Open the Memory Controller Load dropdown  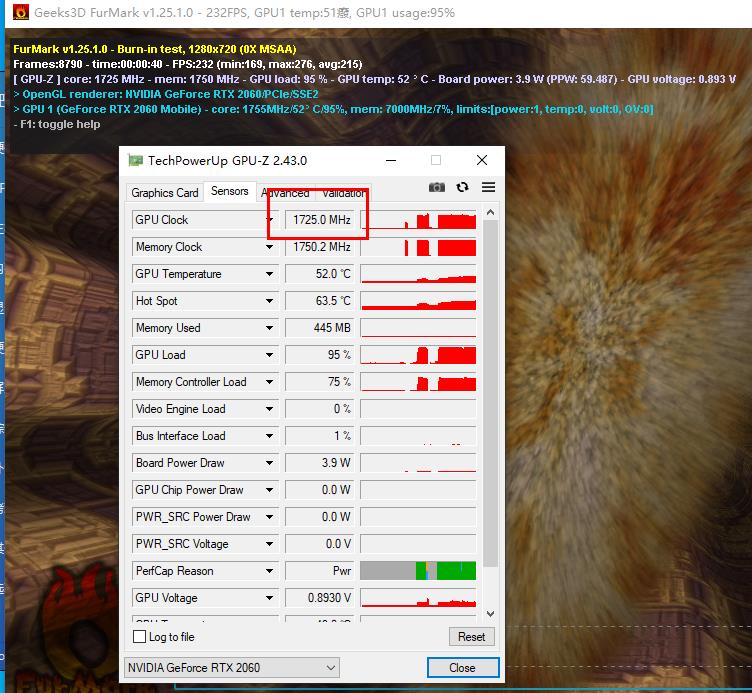(270, 382)
